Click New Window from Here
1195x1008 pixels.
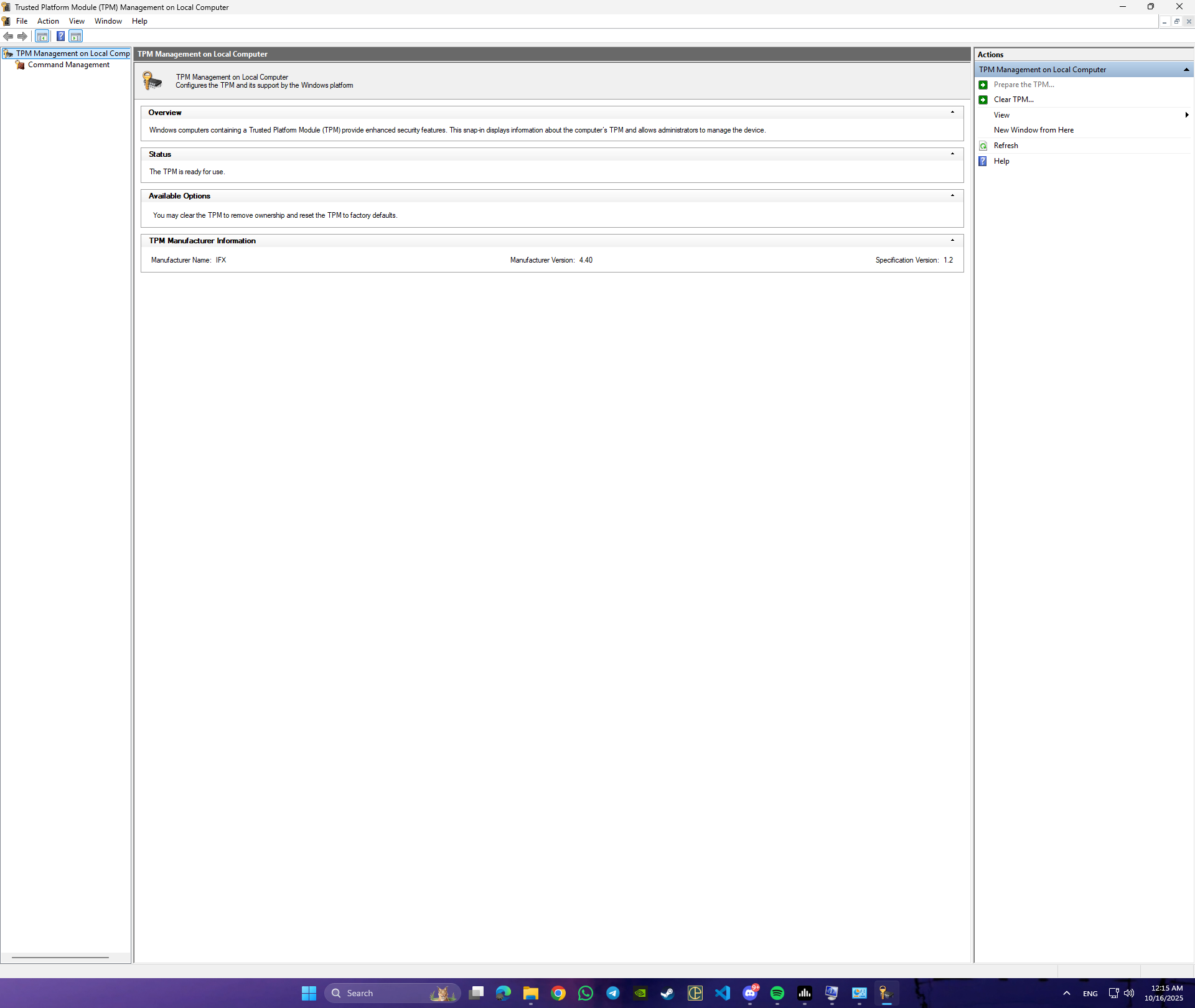[1033, 130]
